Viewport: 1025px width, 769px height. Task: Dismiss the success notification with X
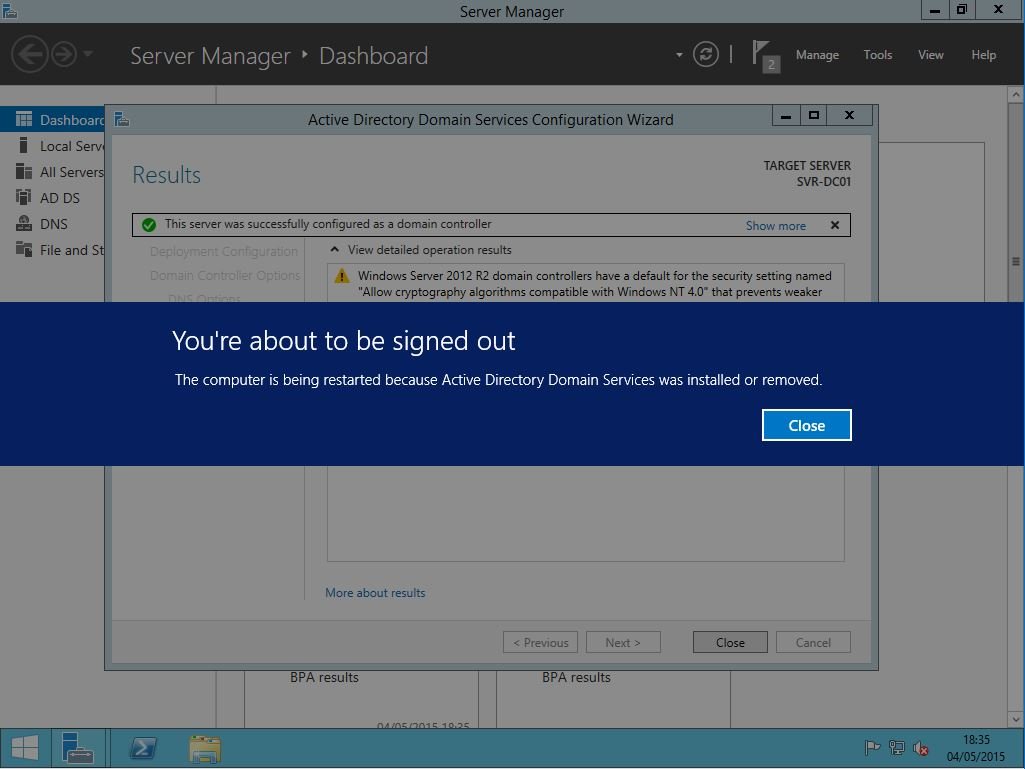[x=835, y=225]
